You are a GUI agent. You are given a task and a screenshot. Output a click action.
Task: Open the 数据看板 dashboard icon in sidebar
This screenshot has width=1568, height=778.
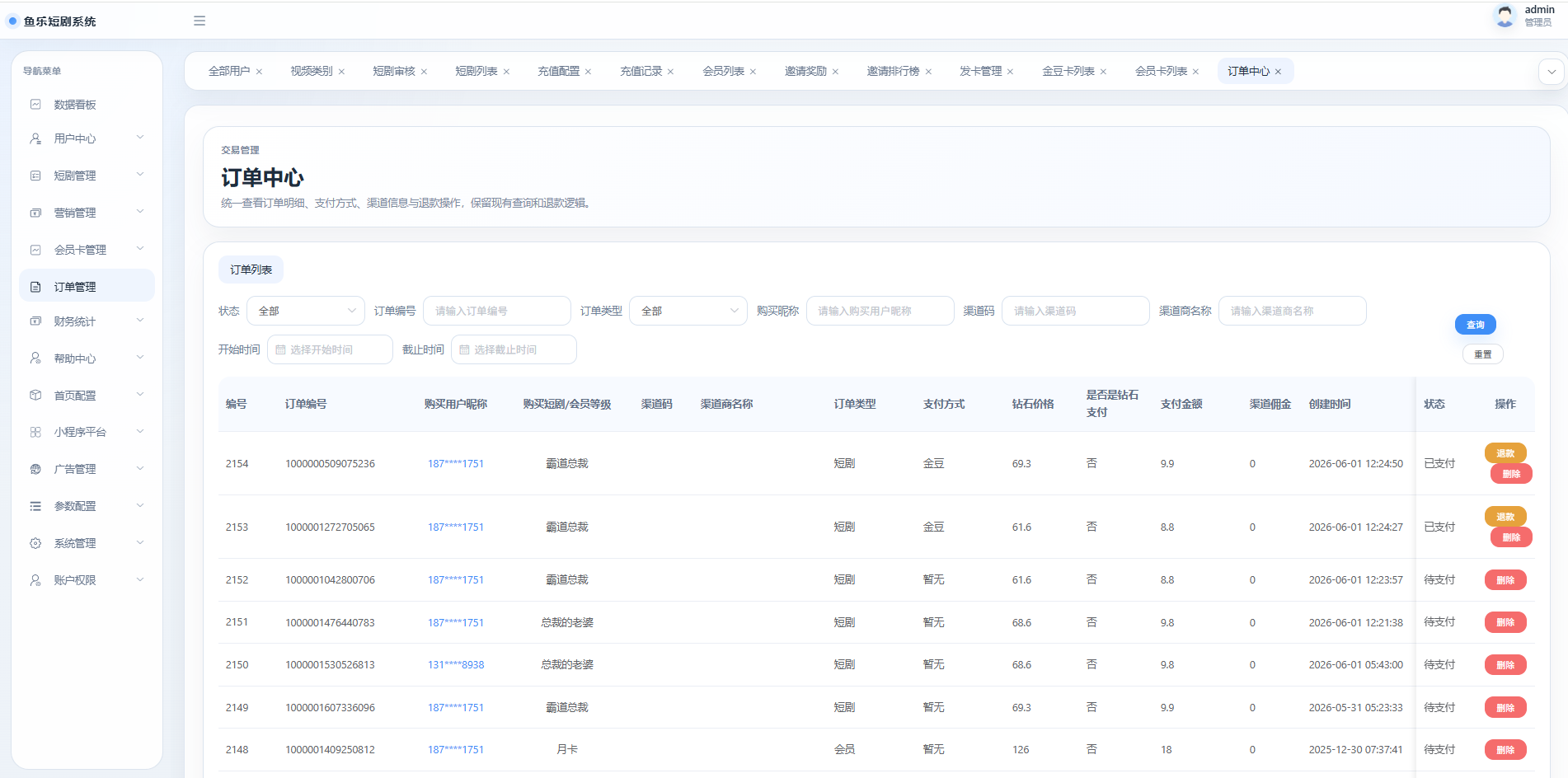click(35, 105)
